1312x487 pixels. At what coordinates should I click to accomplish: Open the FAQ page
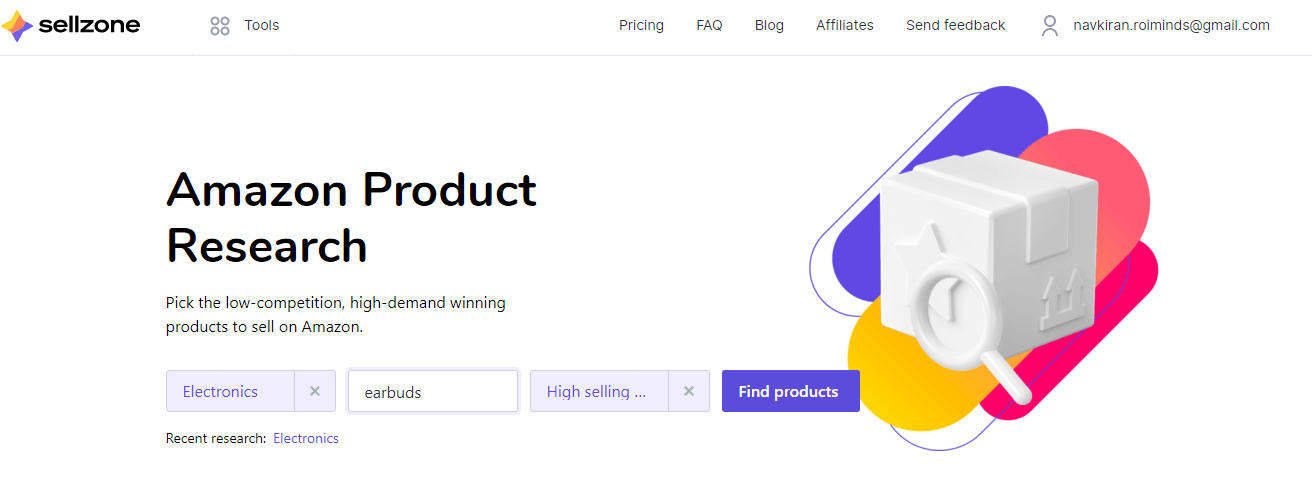709,25
